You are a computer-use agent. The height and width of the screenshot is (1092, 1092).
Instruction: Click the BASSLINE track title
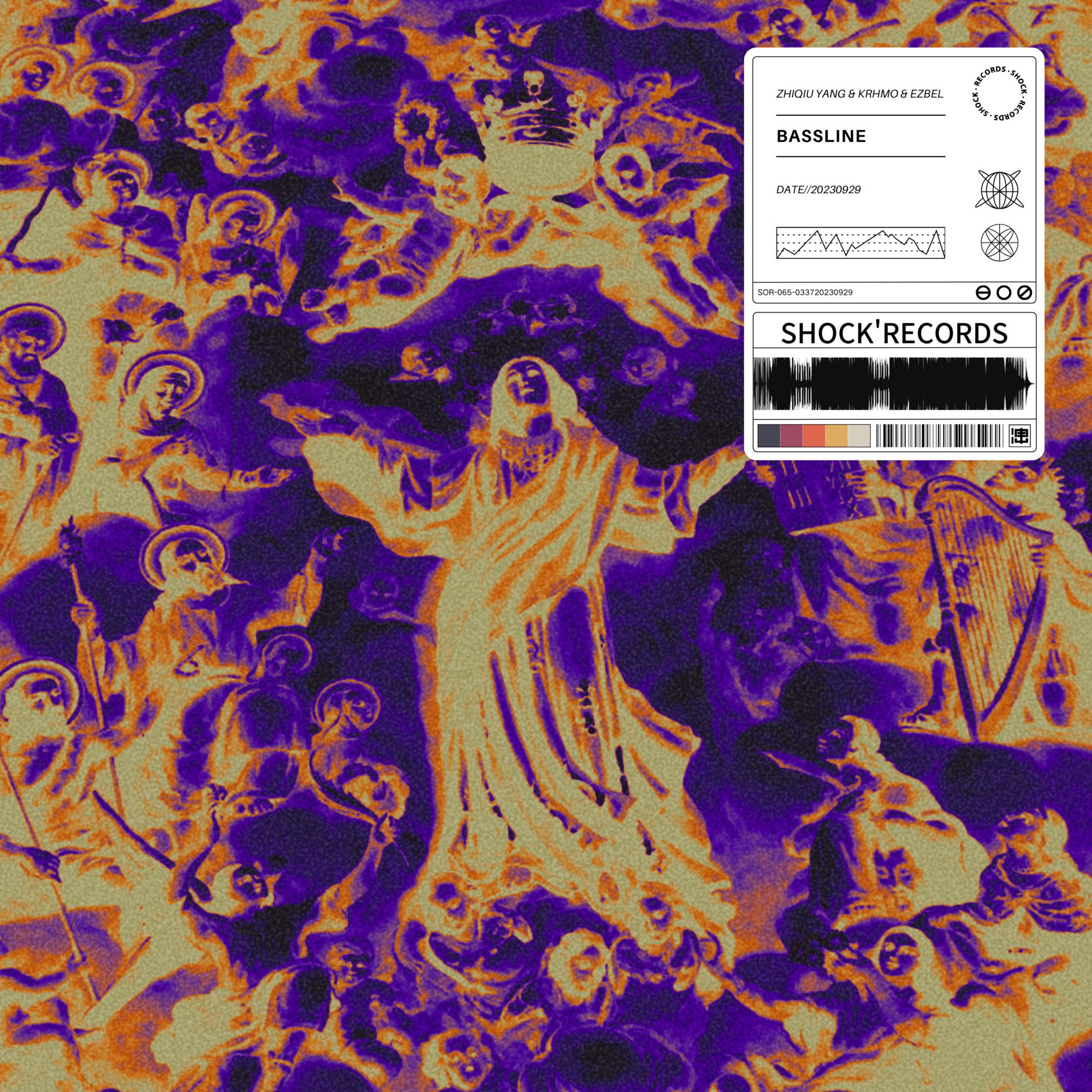821,136
